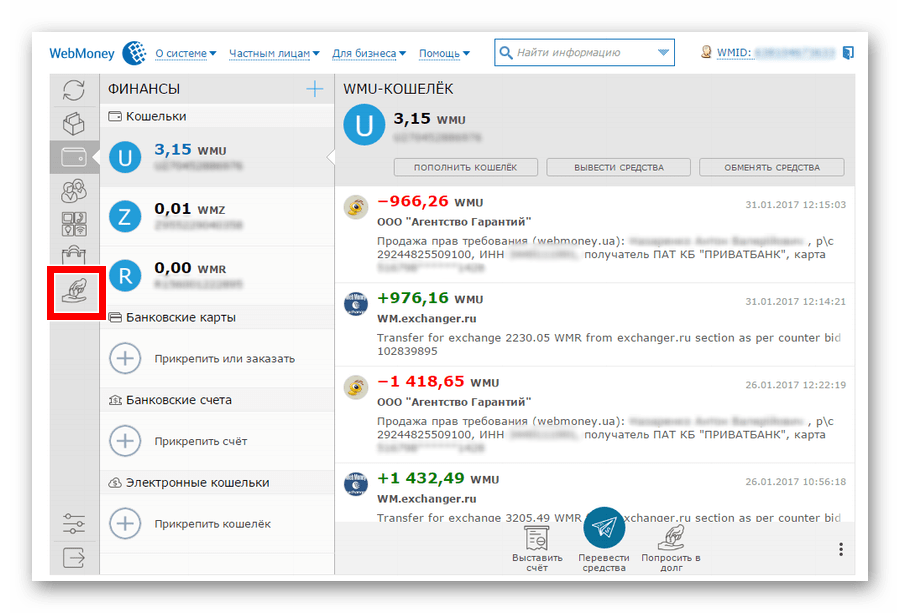Click the 'ОБМЕНЯТЬ СРЕДСТВА' button
The height and width of the screenshot is (613, 900).
(x=771, y=167)
